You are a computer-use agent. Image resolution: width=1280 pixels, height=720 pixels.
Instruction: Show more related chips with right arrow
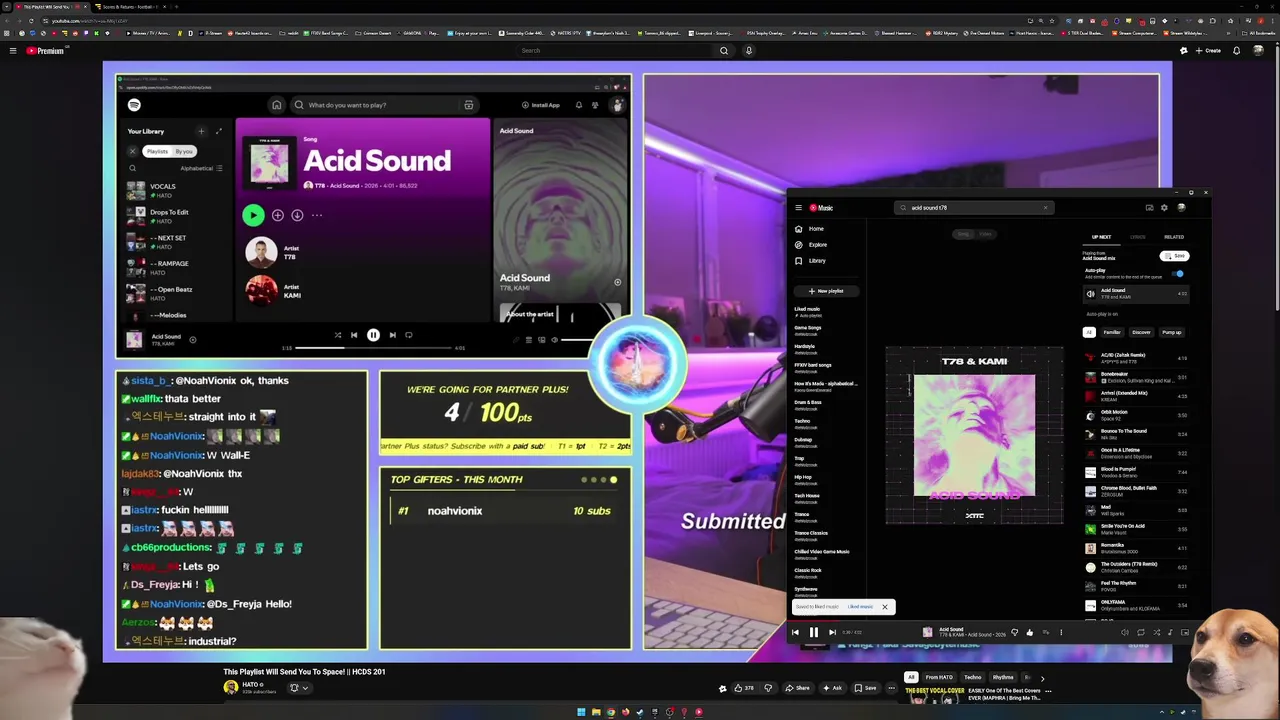[x=1042, y=678]
